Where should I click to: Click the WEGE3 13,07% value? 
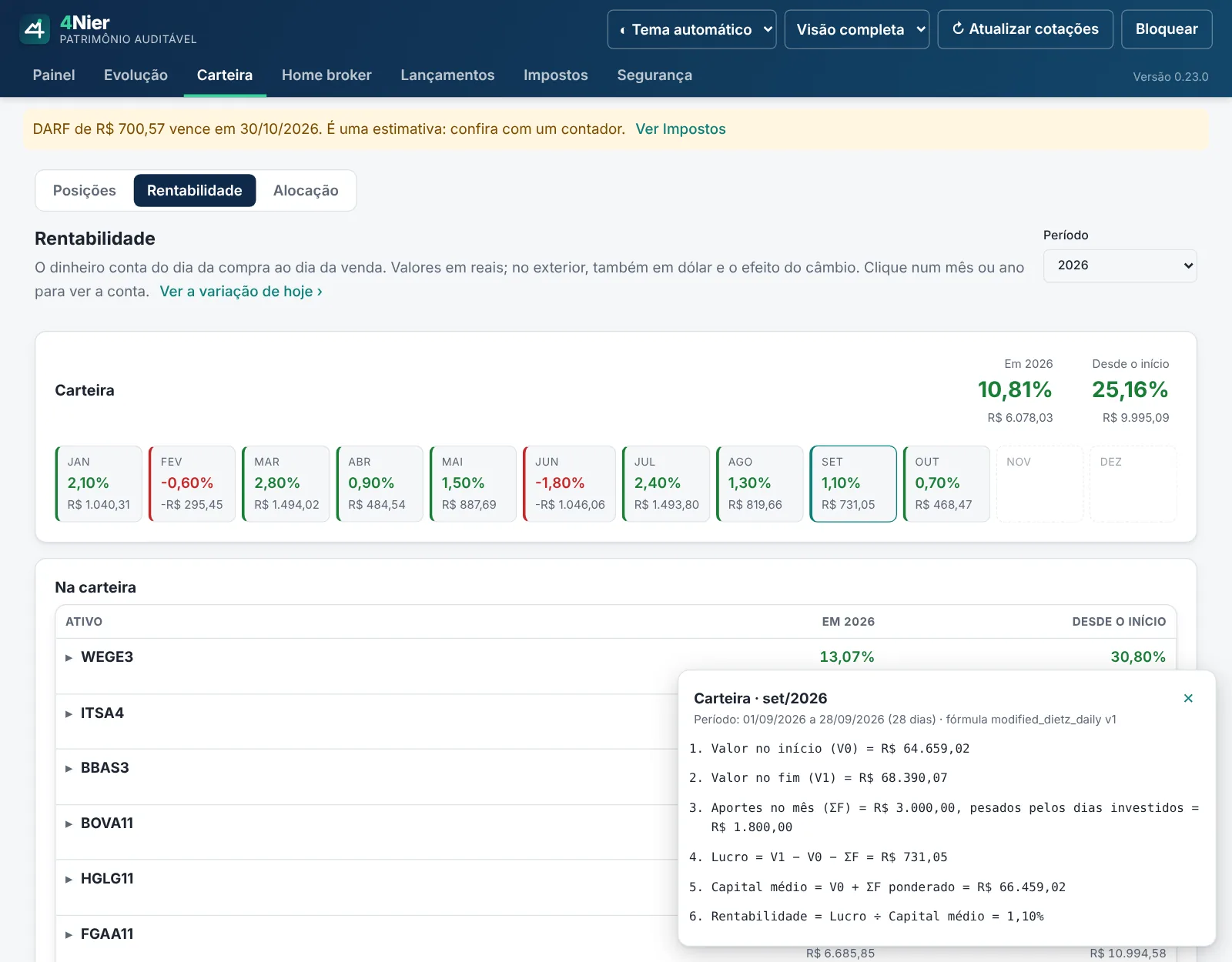tap(847, 657)
